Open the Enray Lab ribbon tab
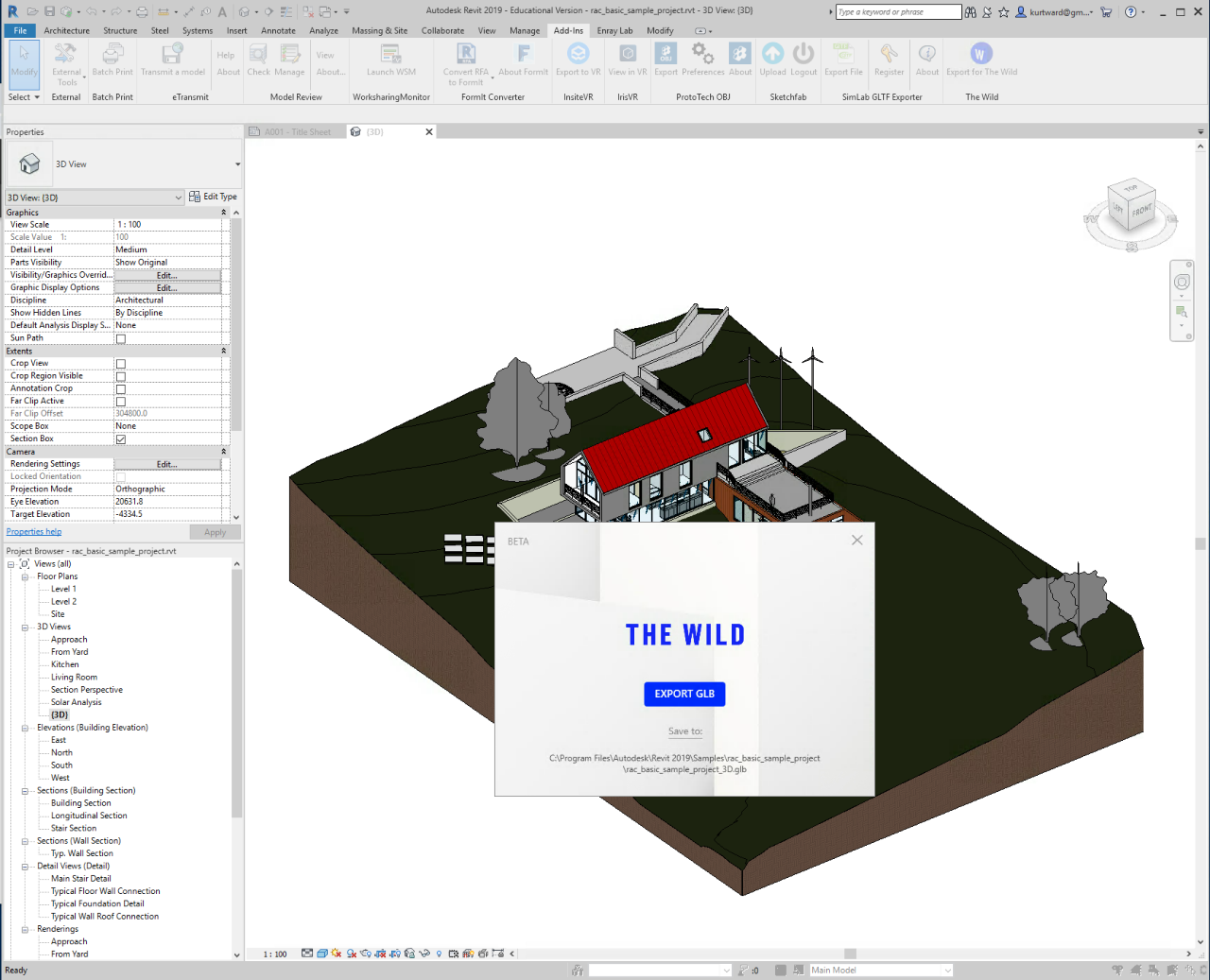 point(614,30)
